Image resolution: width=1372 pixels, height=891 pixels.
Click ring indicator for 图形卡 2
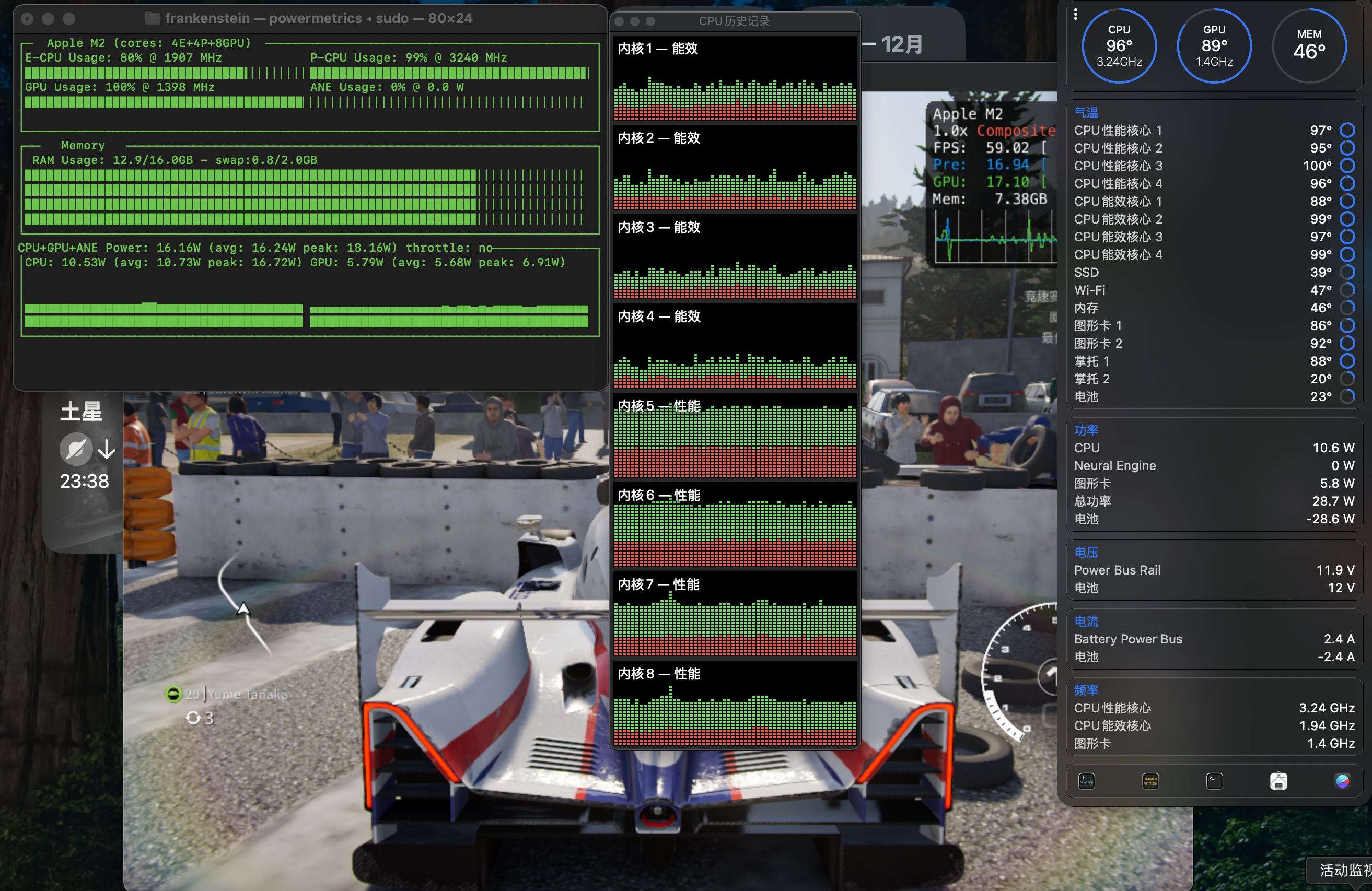pos(1347,344)
